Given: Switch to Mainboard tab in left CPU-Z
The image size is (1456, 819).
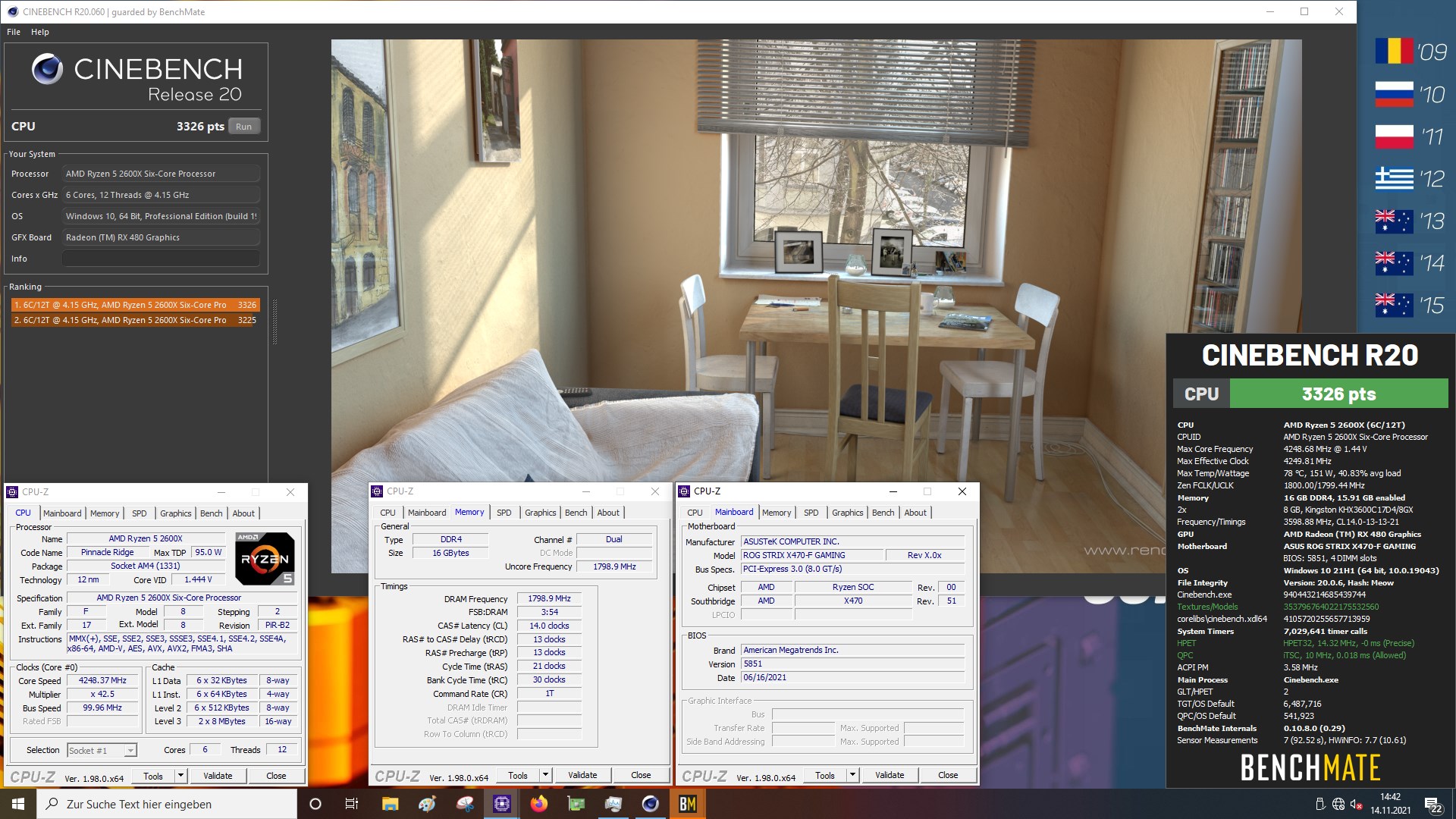Looking at the screenshot, I should (x=62, y=513).
